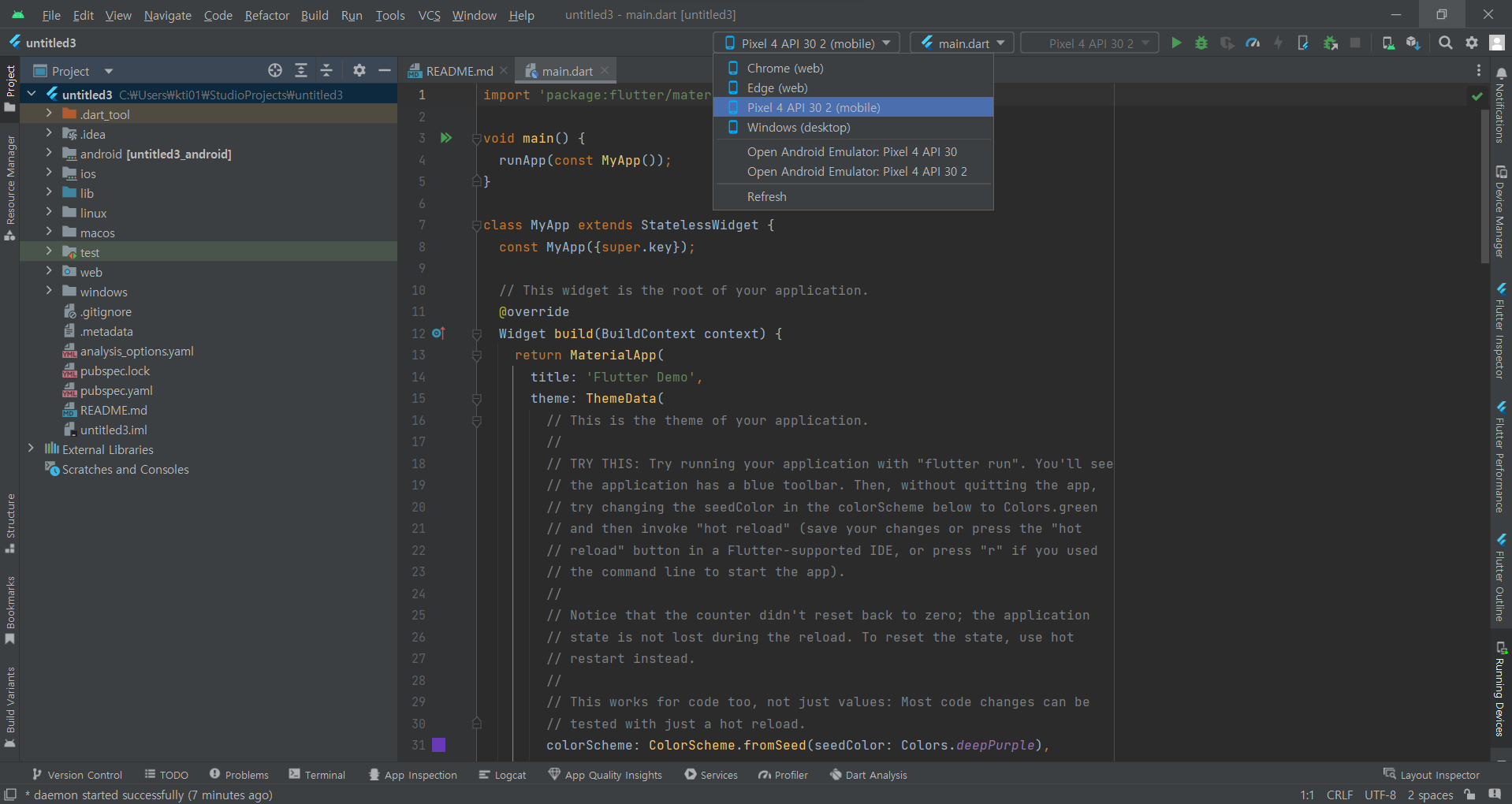The height and width of the screenshot is (804, 1512).
Task: Click the UTF-8 encoding indicator
Action: (x=1380, y=795)
